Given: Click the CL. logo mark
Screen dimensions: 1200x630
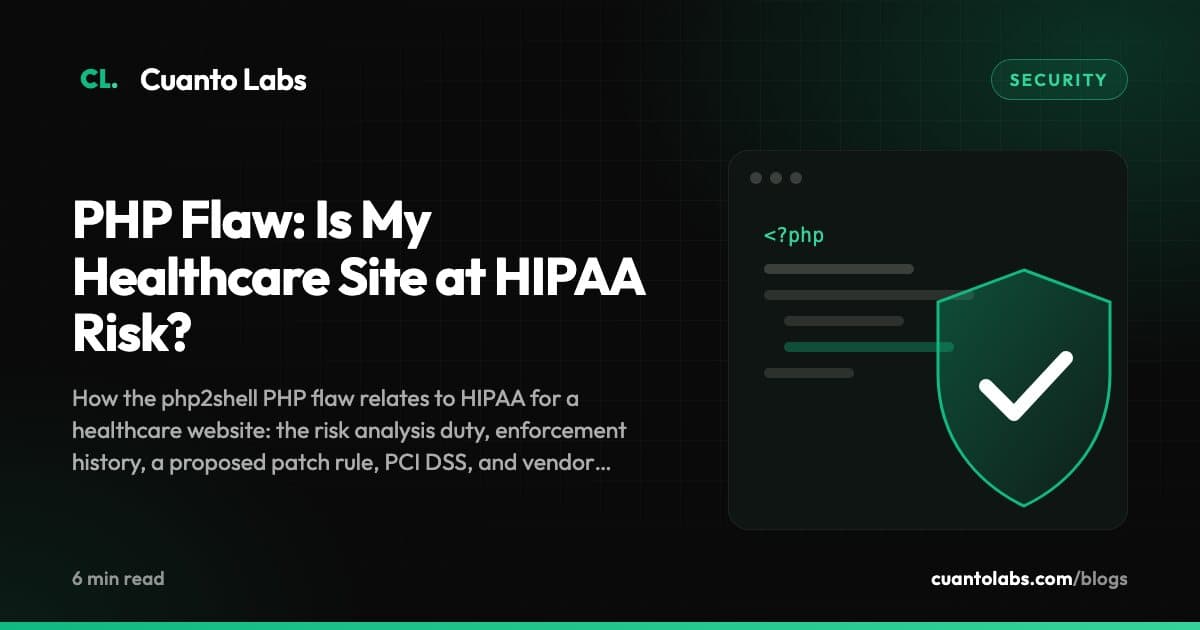Looking at the screenshot, I should [98, 80].
